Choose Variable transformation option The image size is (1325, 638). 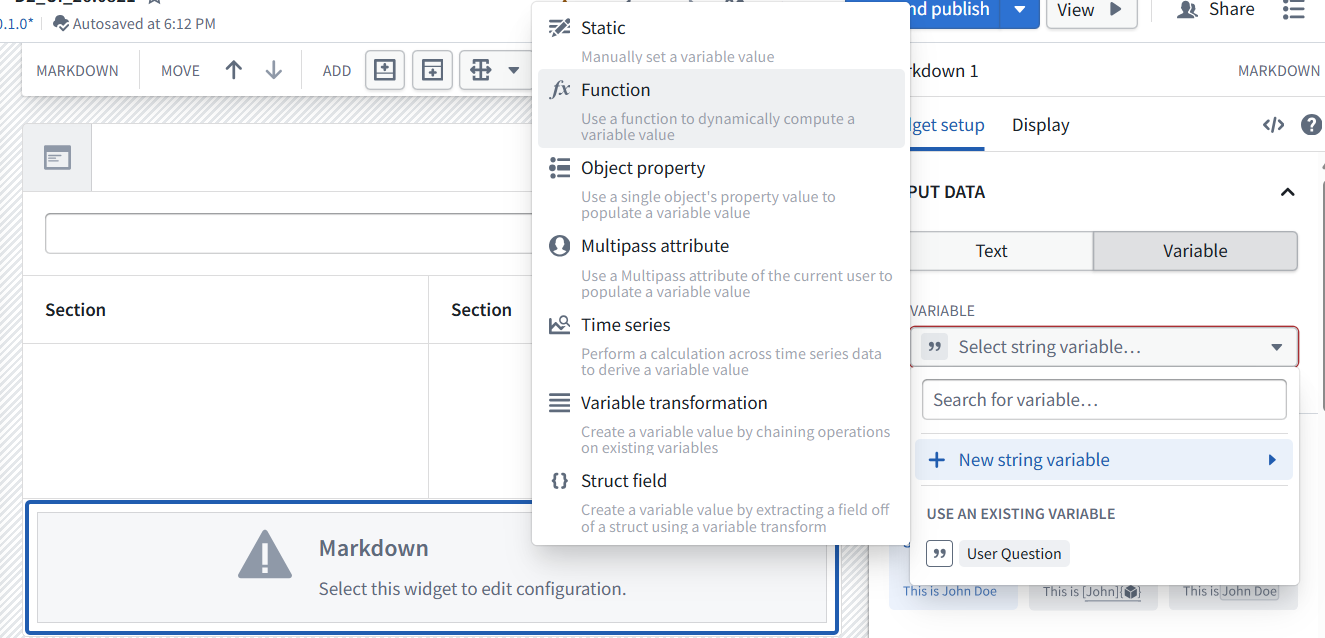point(721,422)
